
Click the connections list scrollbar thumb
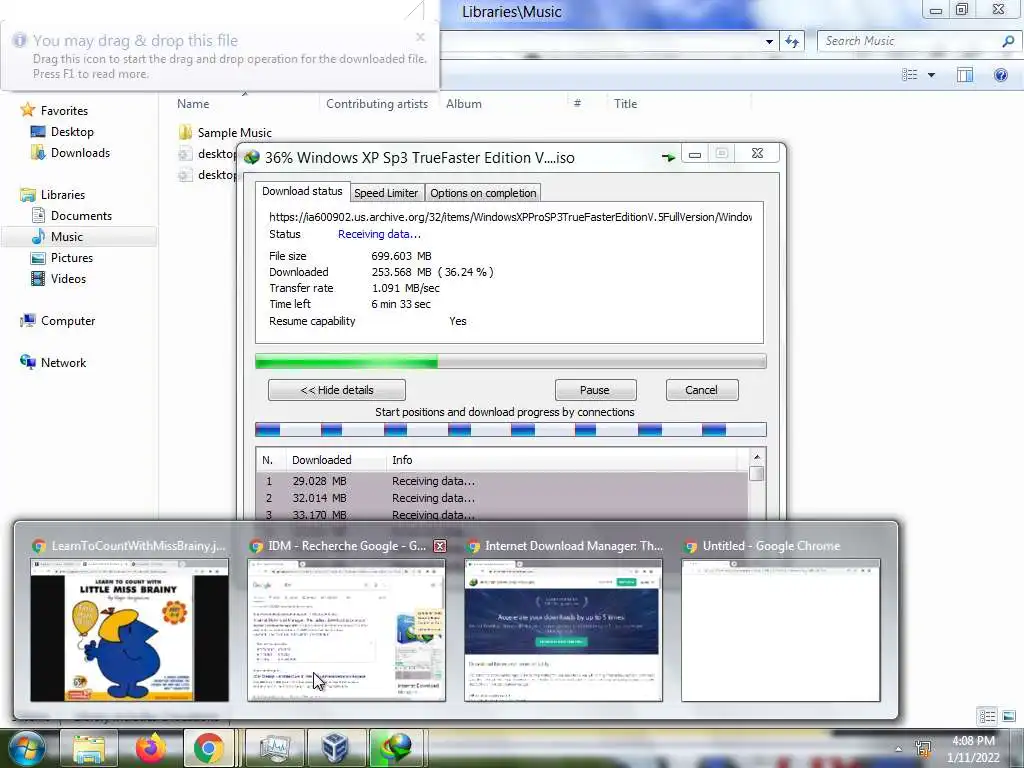point(757,473)
